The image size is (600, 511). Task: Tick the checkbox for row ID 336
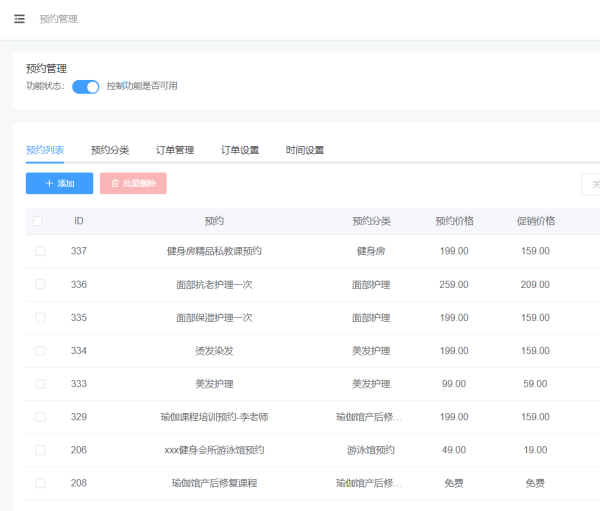point(40,284)
